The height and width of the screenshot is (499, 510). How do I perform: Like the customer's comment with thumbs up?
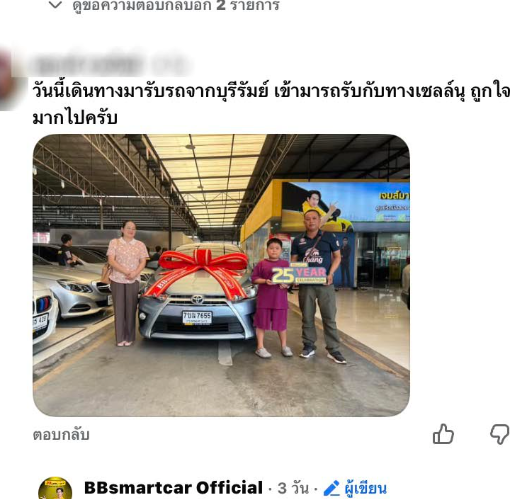point(443,434)
